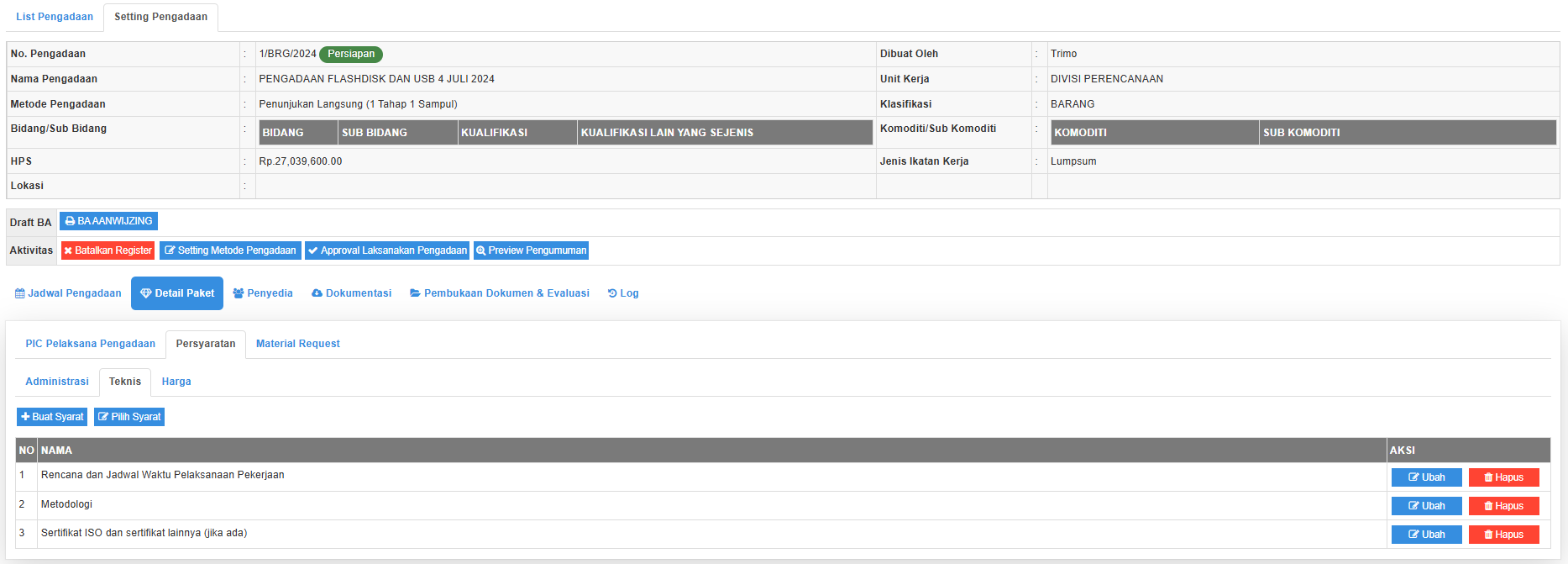Switch to PIC Pelaksana Pengadaan tab
The width and height of the screenshot is (1568, 564).
[91, 344]
